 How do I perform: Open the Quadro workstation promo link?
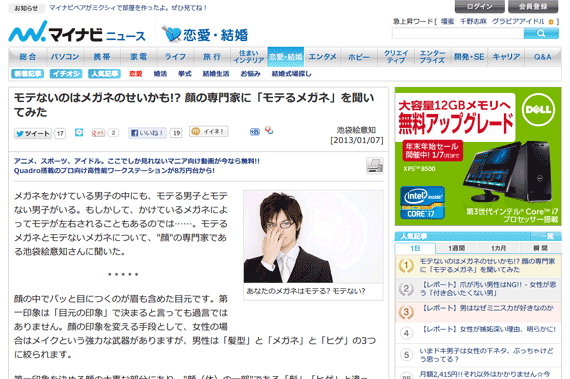[114, 170]
